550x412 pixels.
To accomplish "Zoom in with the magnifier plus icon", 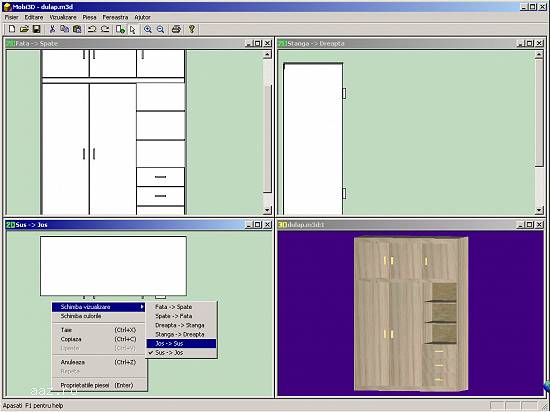I will (148, 29).
